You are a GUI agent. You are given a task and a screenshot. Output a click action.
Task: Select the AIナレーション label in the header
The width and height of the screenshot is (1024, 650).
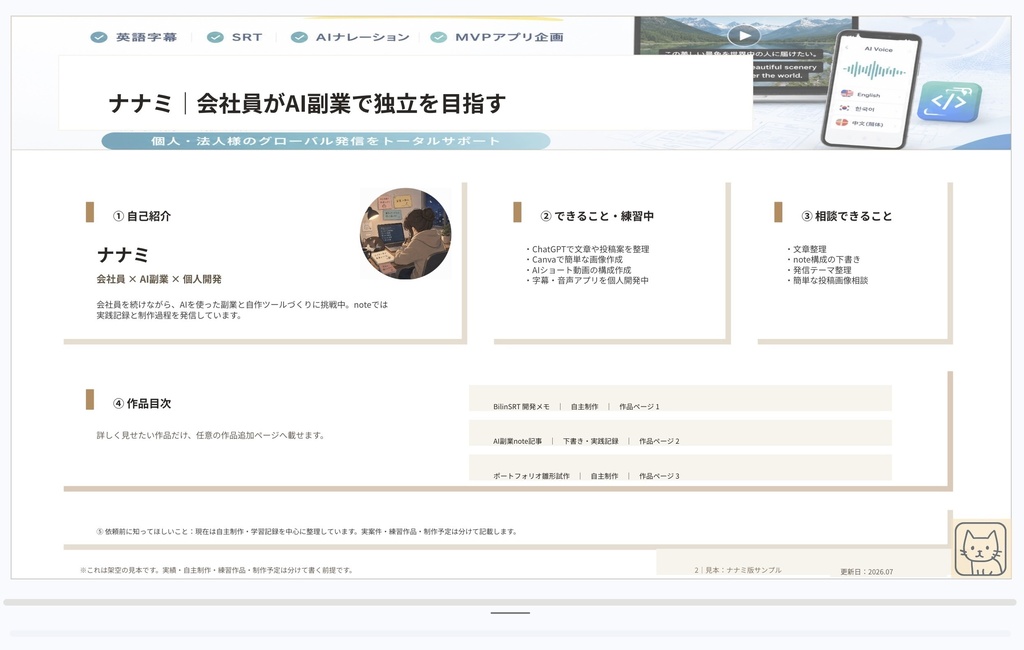[362, 37]
